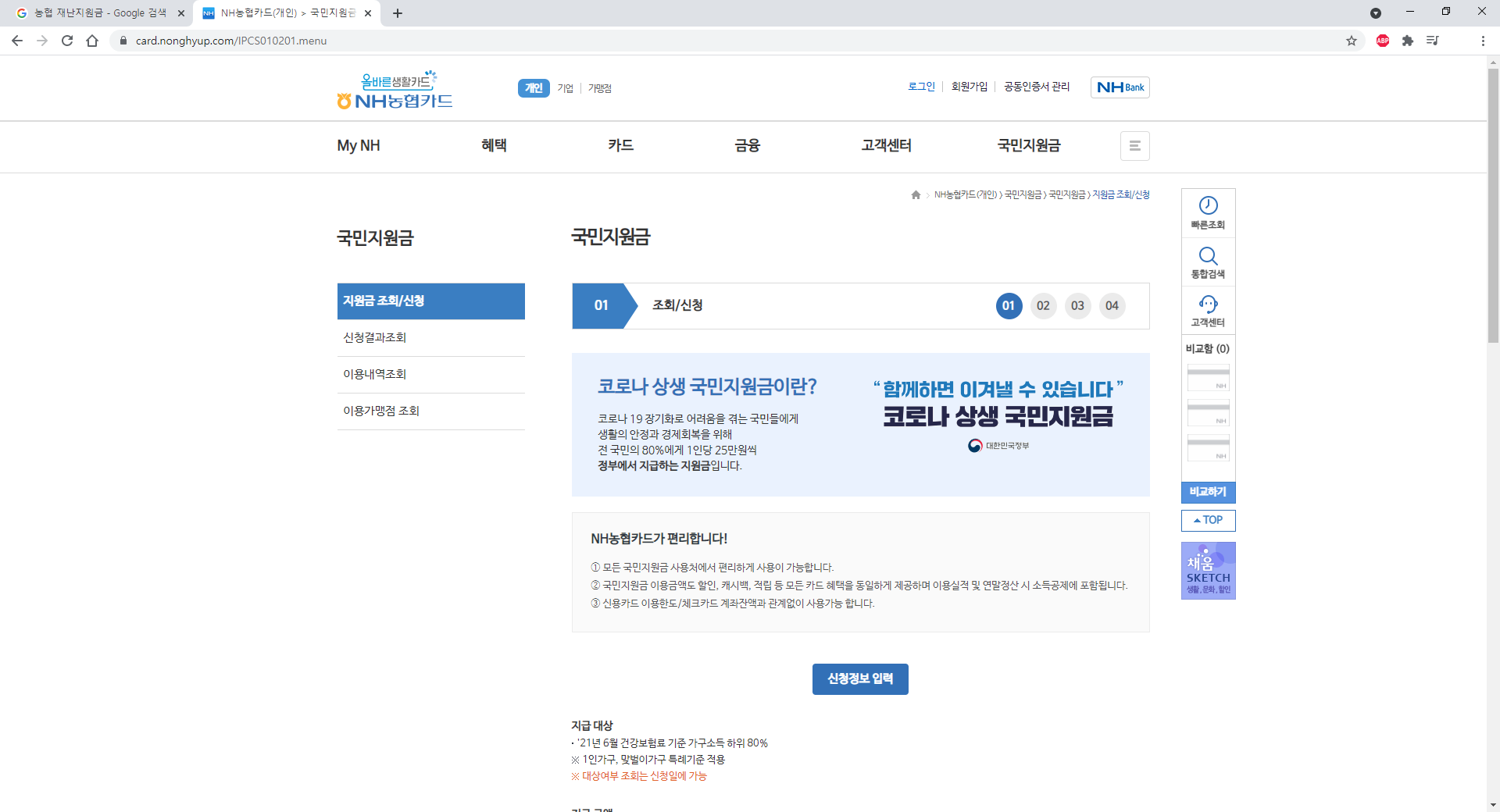1500x812 pixels.
Task: Click breadcrumb 지원금 조회/신청
Action: [x=1121, y=195]
